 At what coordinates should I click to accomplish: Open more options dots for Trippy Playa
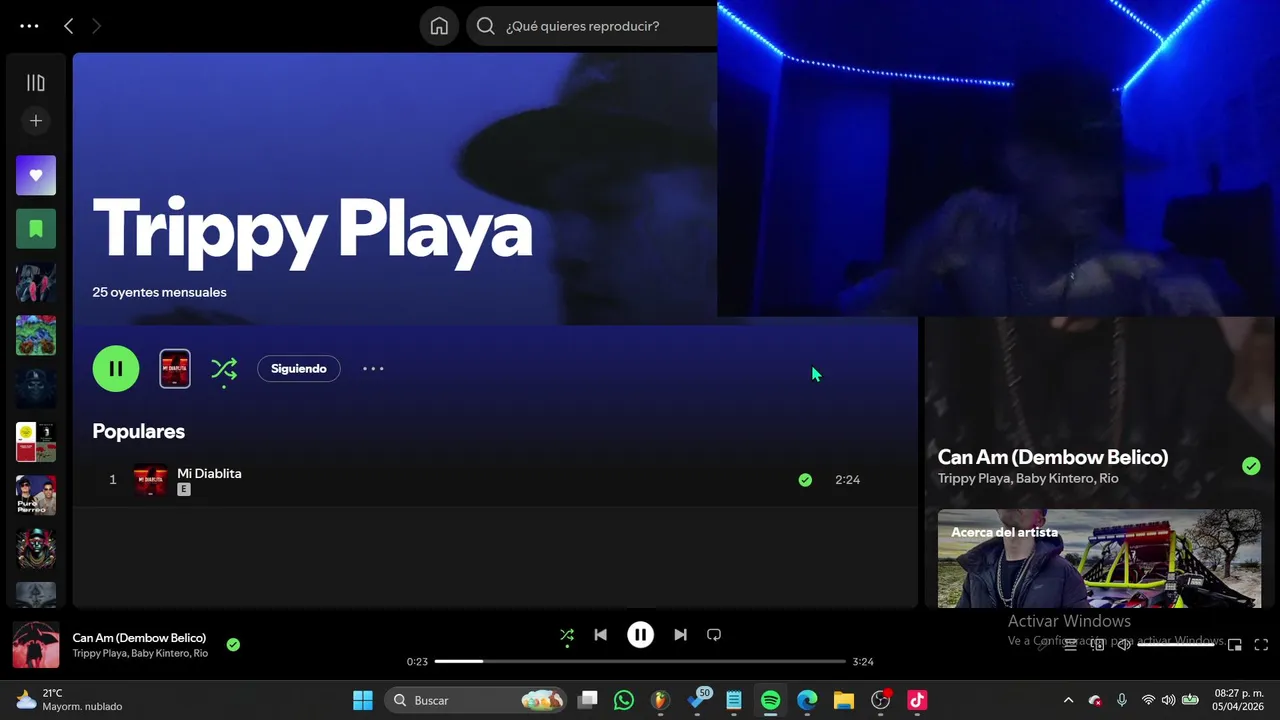(373, 369)
